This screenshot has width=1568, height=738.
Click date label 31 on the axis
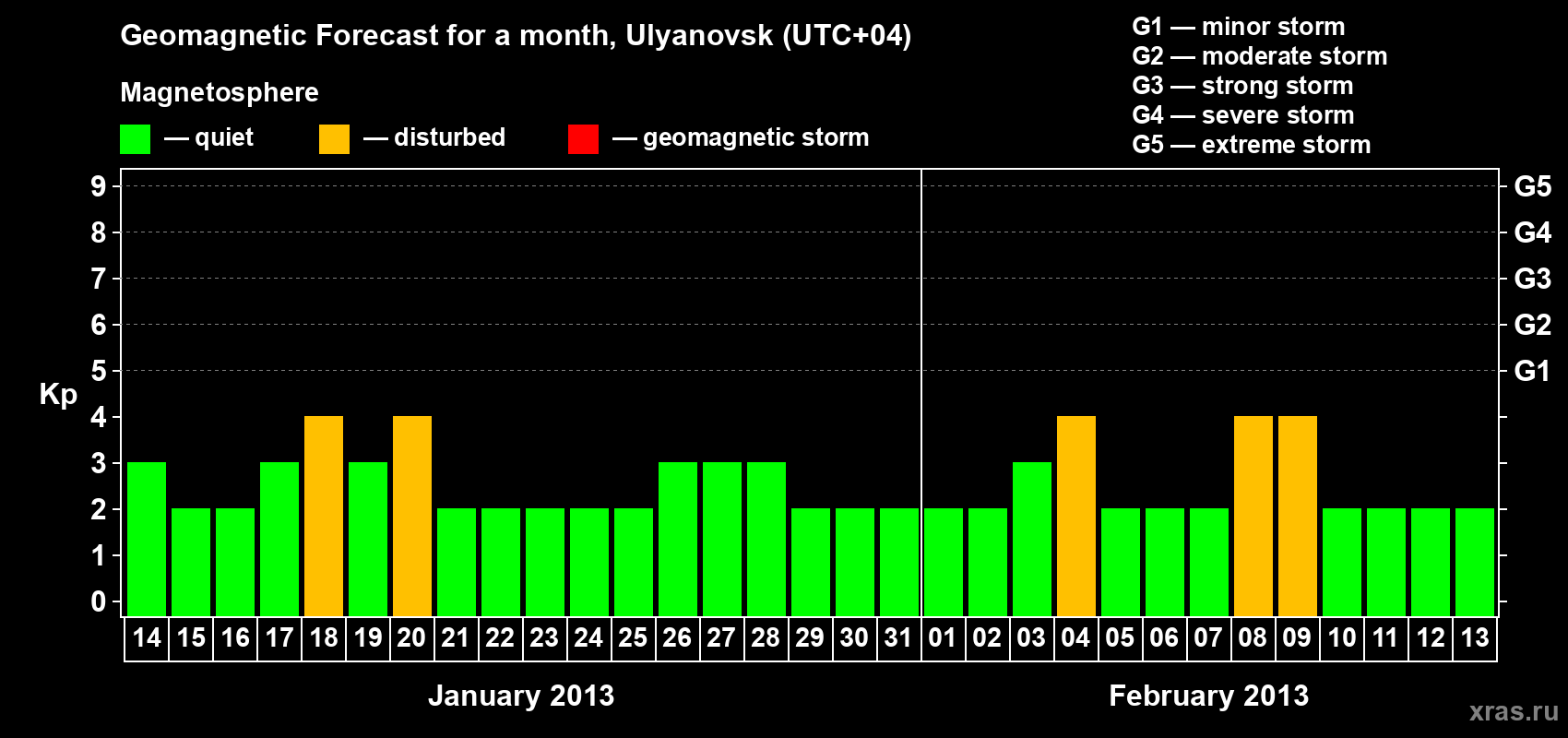click(x=898, y=637)
